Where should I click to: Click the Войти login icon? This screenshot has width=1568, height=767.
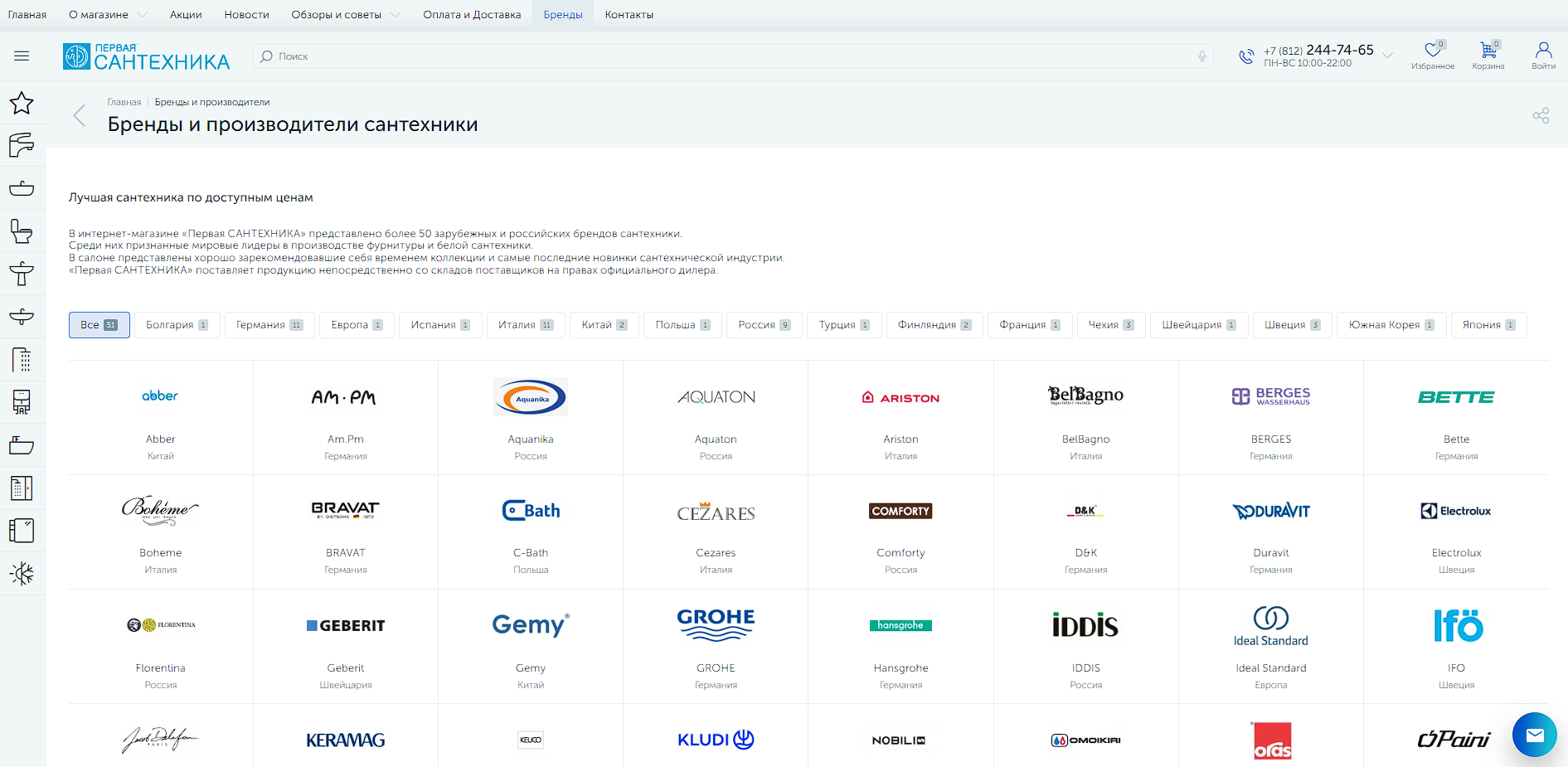[1543, 51]
